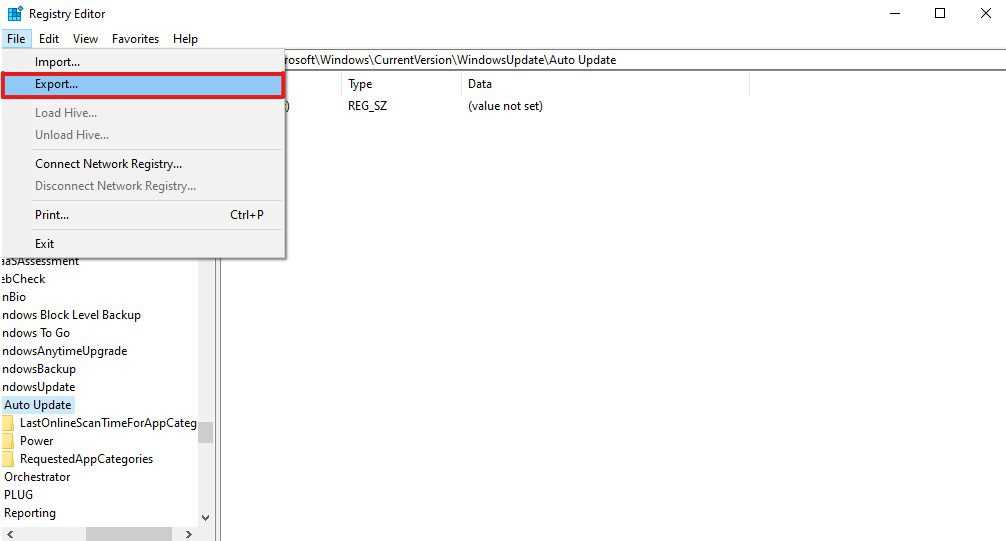Select the Auto Update key

coord(38,405)
